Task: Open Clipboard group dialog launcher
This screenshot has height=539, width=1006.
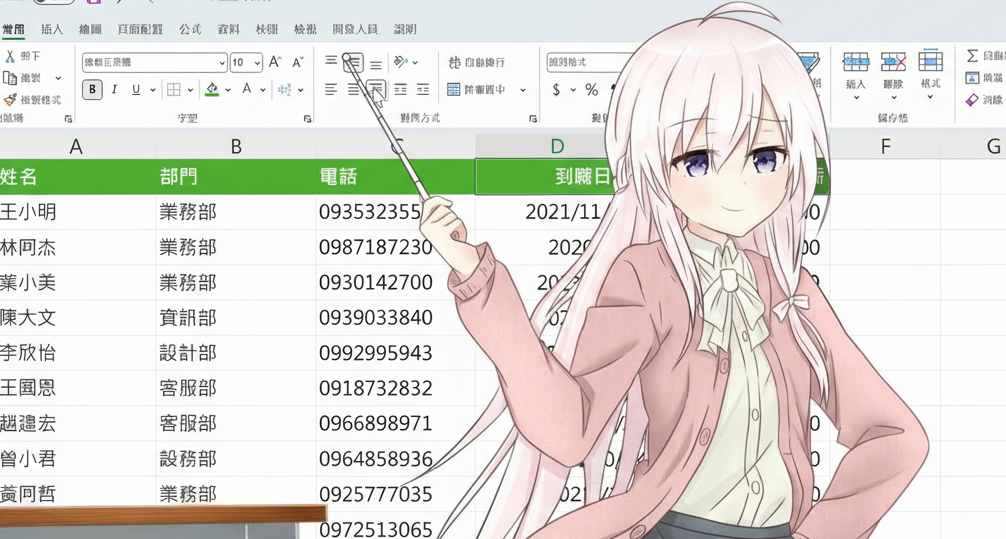Action: (69, 119)
